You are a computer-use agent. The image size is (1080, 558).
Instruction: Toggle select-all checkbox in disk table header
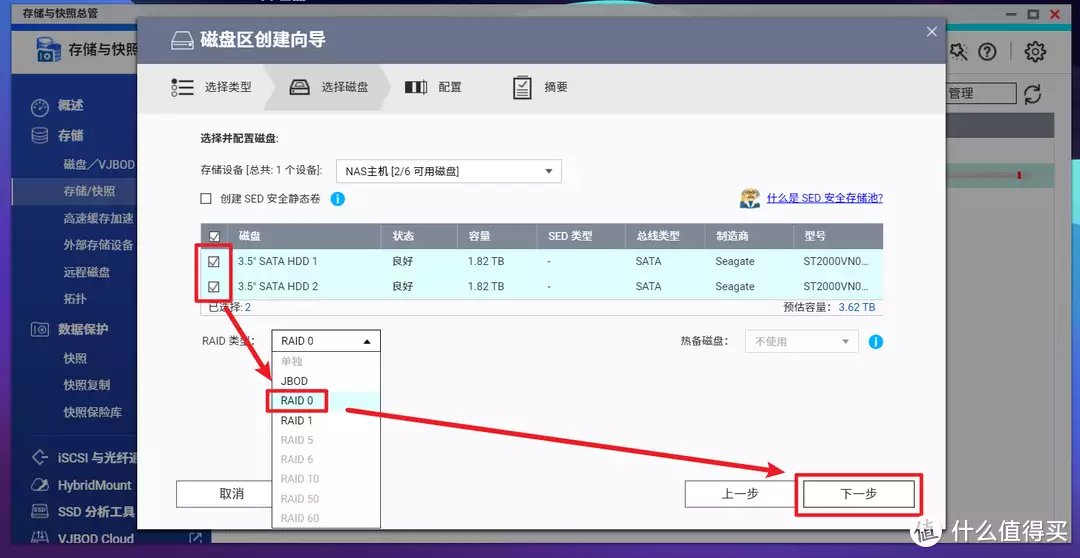214,236
